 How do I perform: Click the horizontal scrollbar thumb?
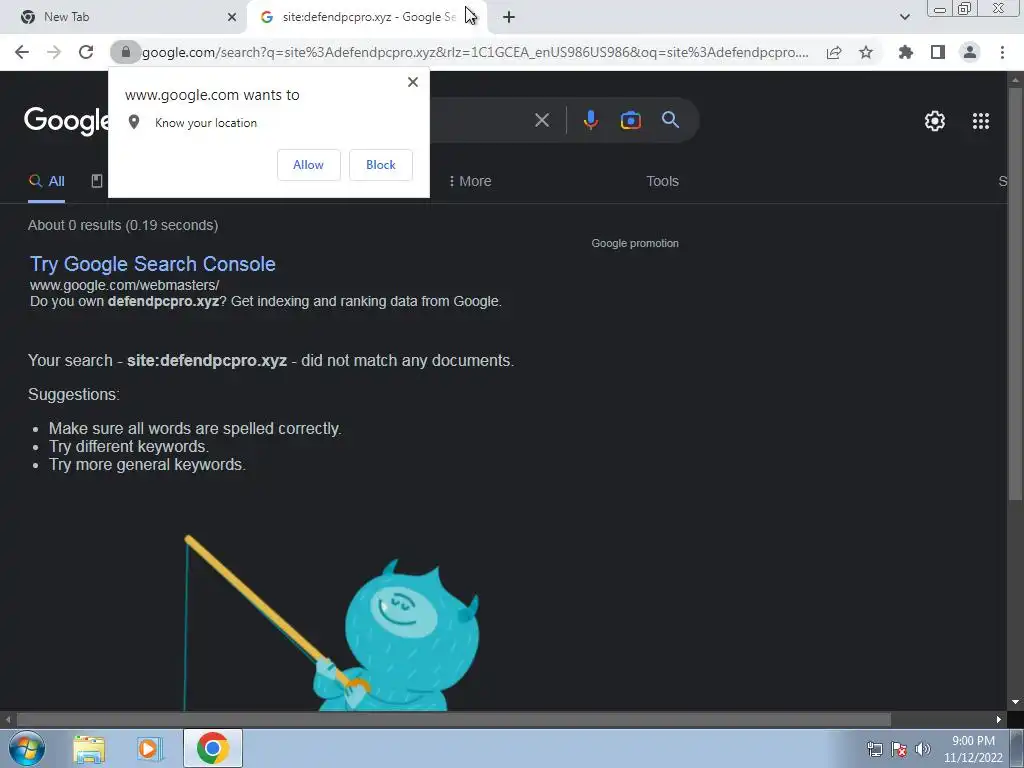[x=454, y=720]
